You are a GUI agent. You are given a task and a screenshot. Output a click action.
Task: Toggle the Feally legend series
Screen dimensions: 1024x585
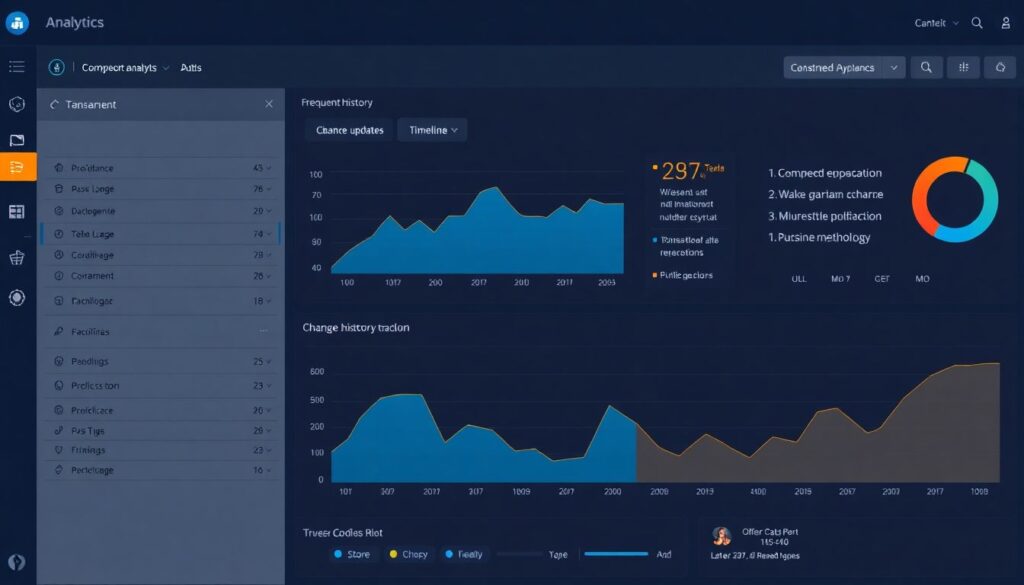(x=463, y=554)
